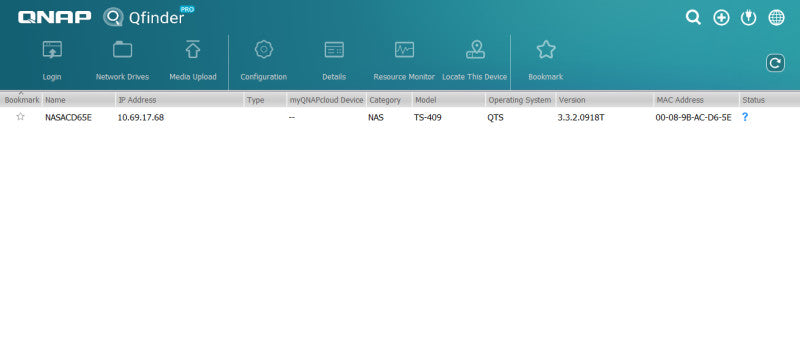This screenshot has width=800, height=360.
Task: Sort by Bookmark column header
Action: pos(21,100)
